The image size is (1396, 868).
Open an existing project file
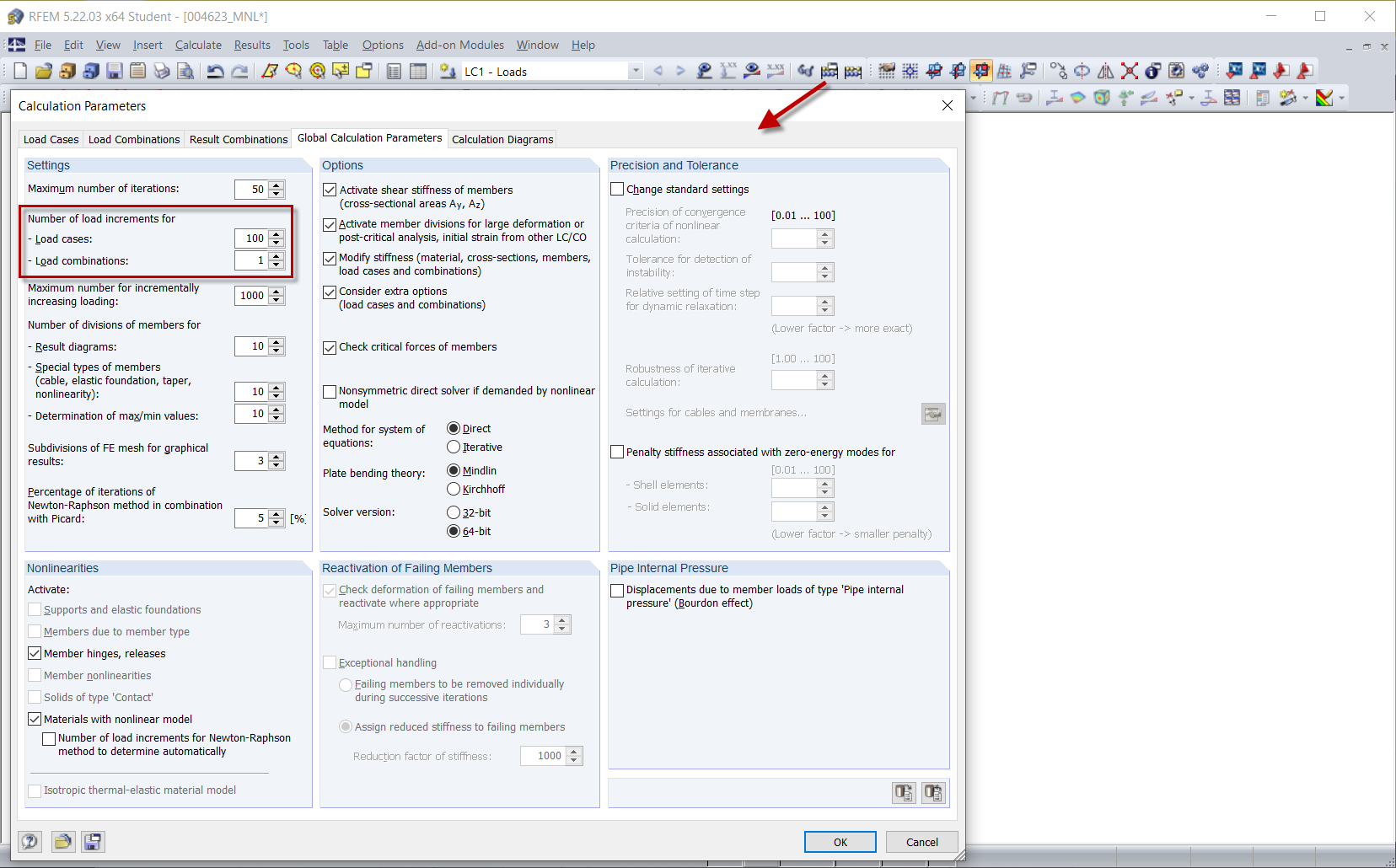pyautogui.click(x=43, y=71)
